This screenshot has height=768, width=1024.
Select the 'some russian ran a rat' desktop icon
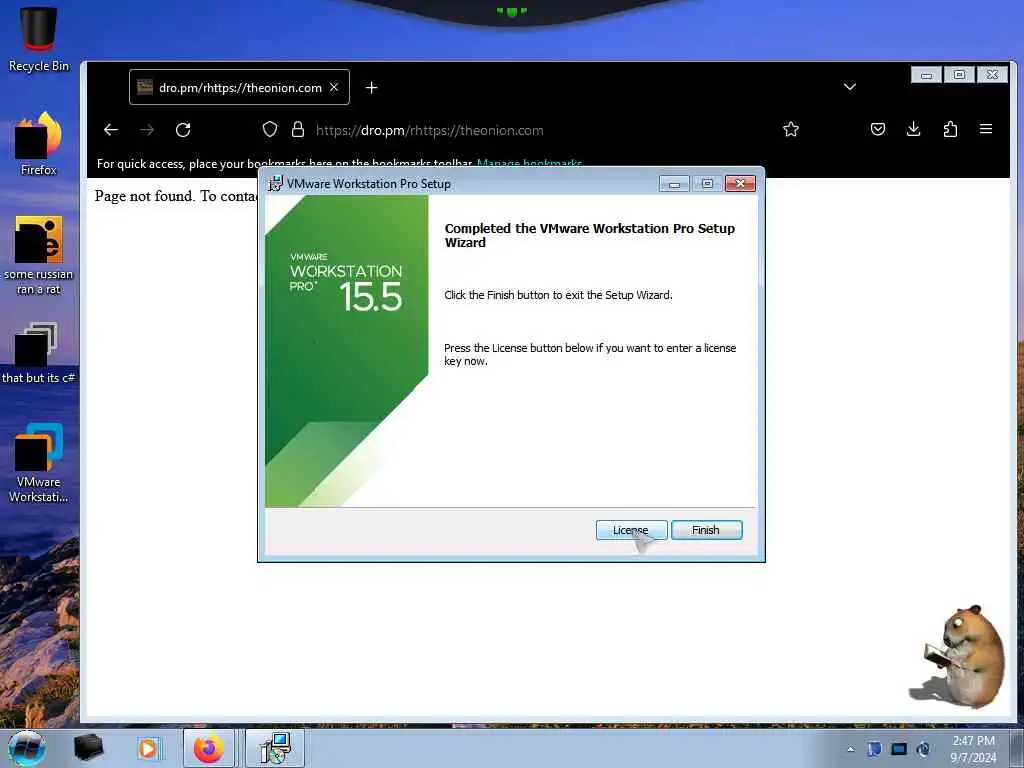(x=39, y=255)
